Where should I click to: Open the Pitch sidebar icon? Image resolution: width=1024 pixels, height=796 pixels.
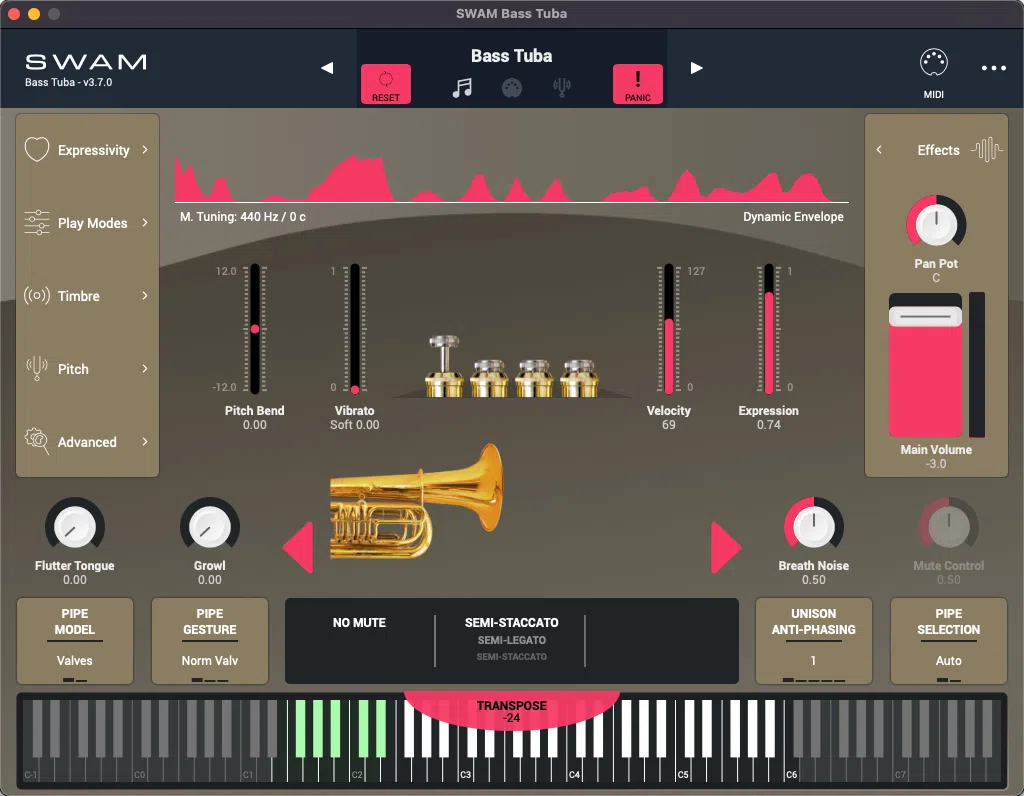(36, 369)
